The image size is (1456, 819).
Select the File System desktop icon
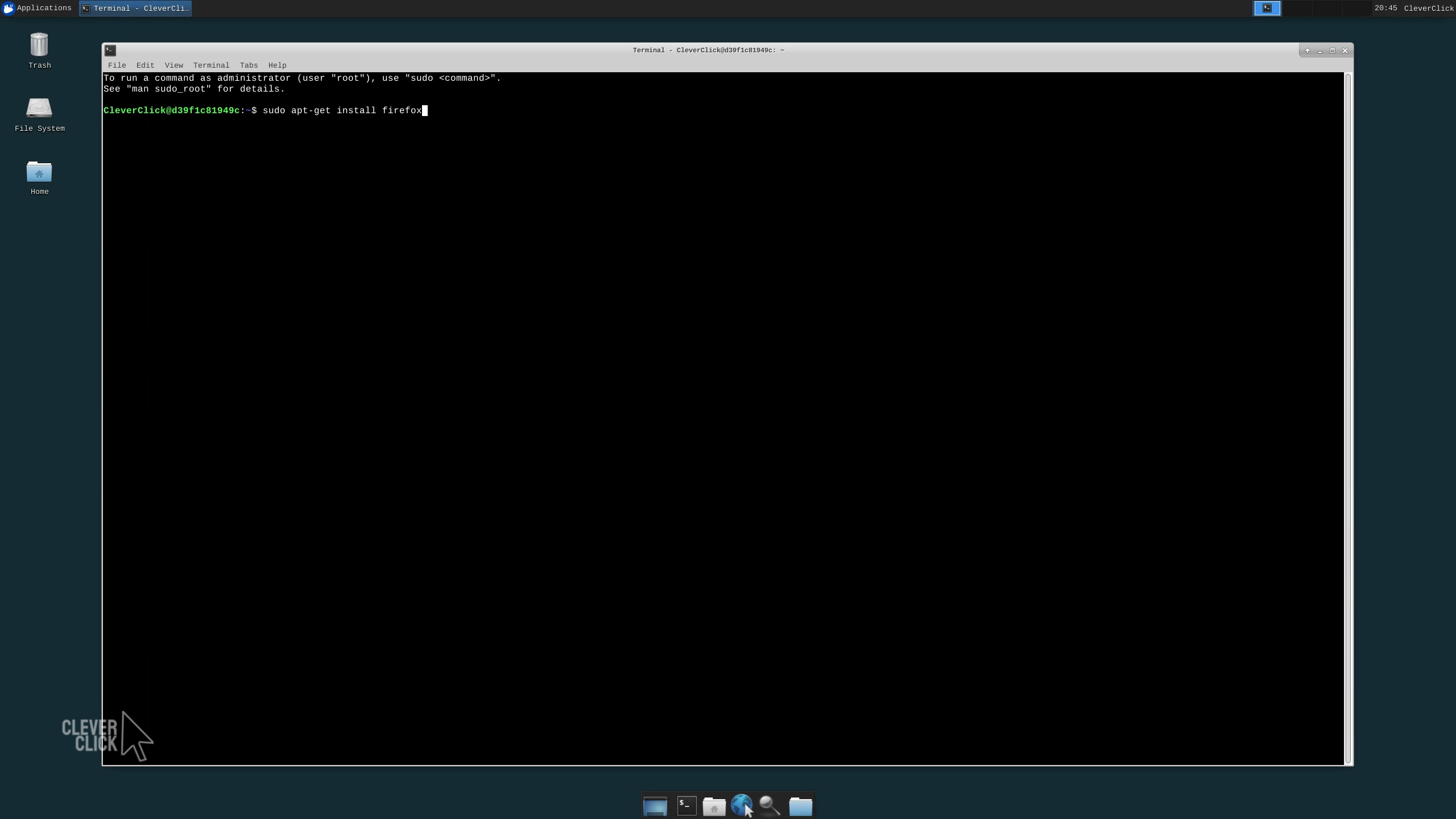(39, 109)
